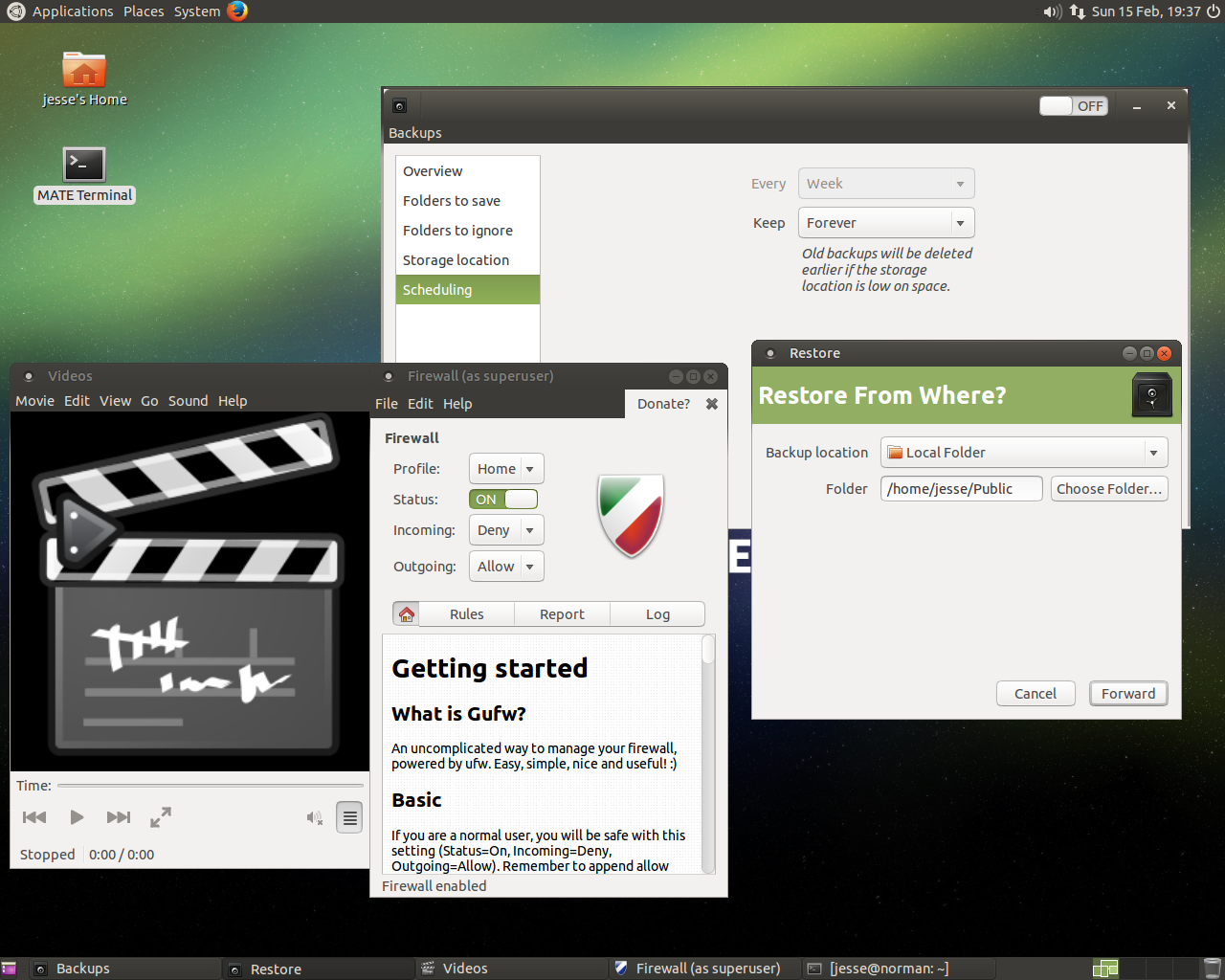Open the Every Week dropdown in Backups
This screenshot has height=980, width=1225.
click(x=886, y=184)
